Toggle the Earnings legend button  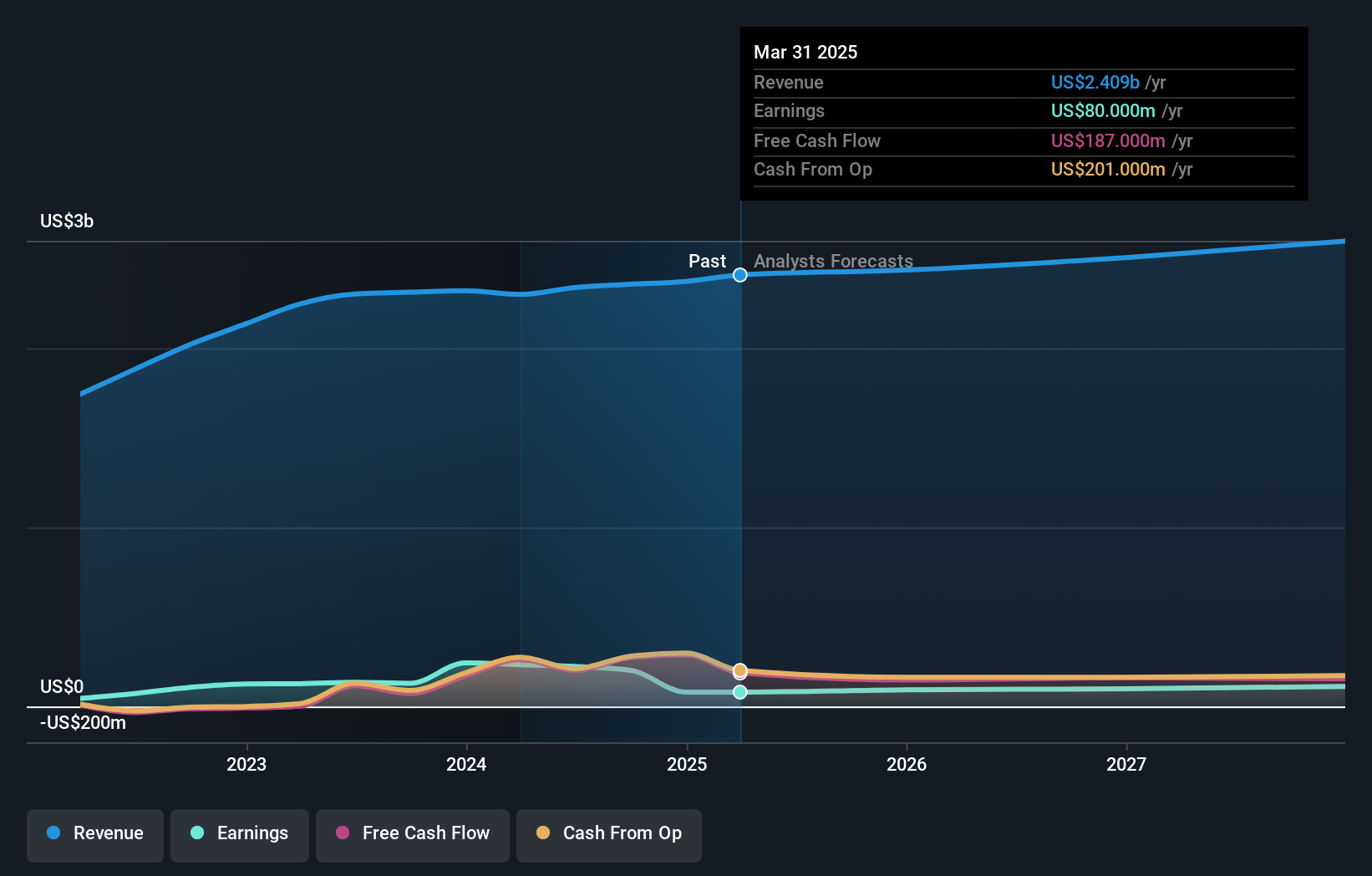coord(240,835)
